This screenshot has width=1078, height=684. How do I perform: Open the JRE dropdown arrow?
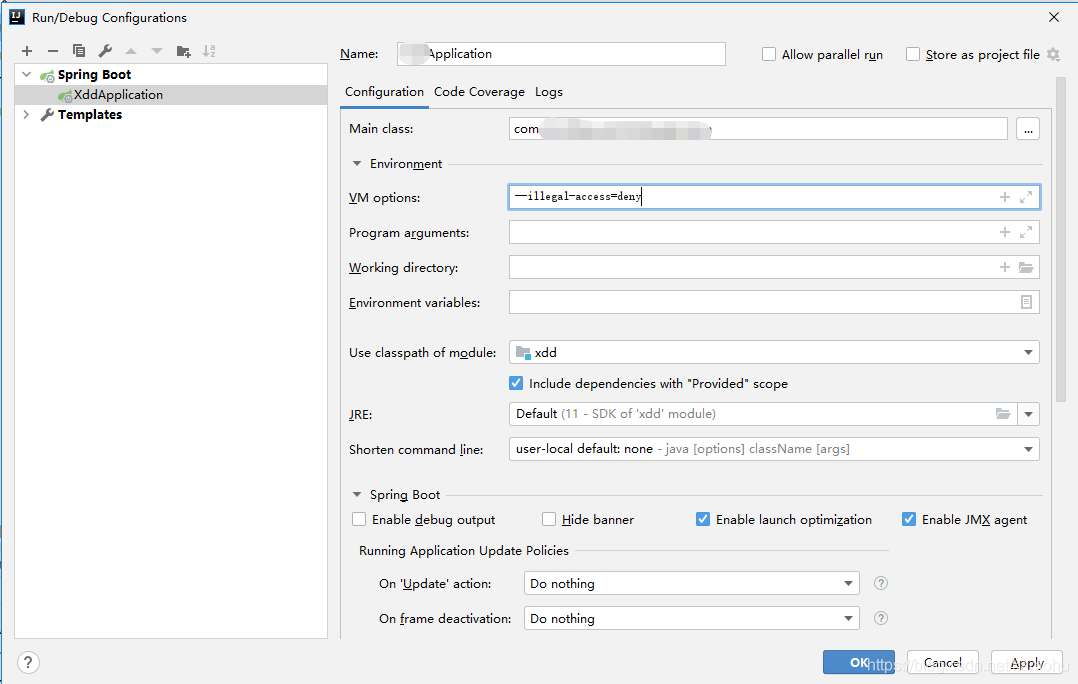pos(1028,414)
